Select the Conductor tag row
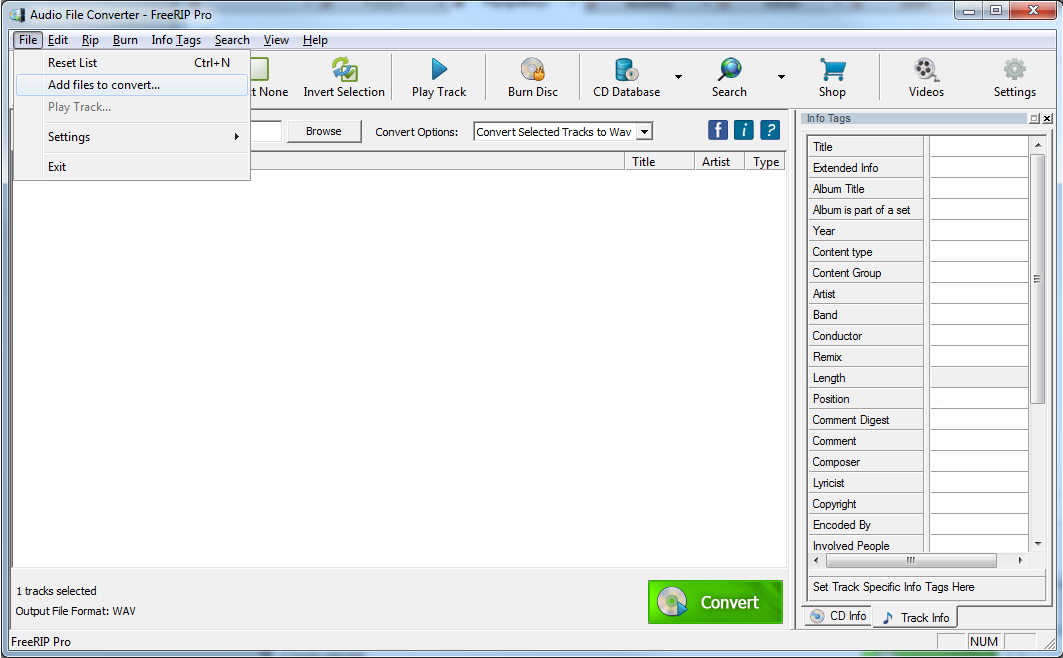Viewport: 1063px width, 658px height. click(866, 335)
